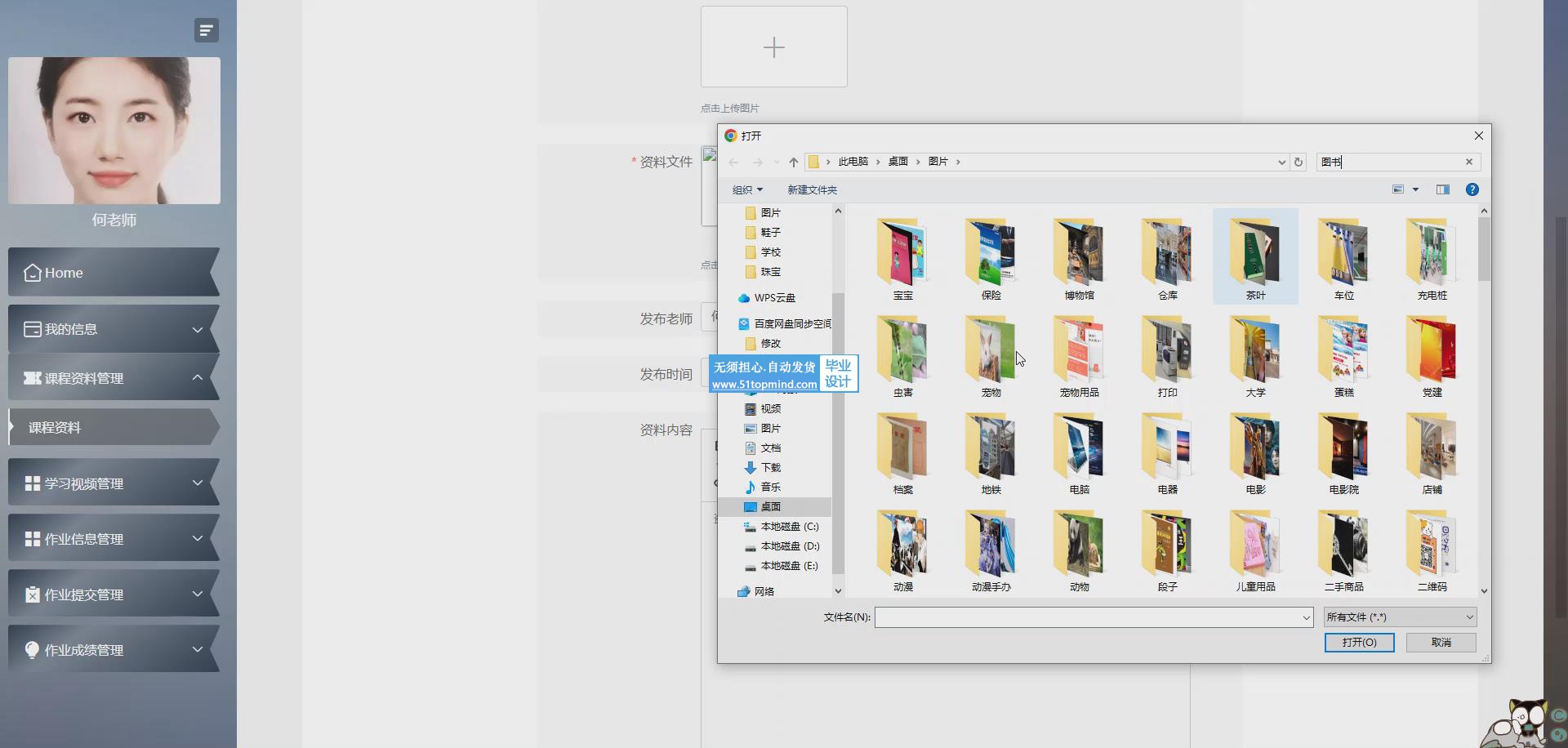Select 此电脑 in the breadcrumb path

(x=853, y=162)
